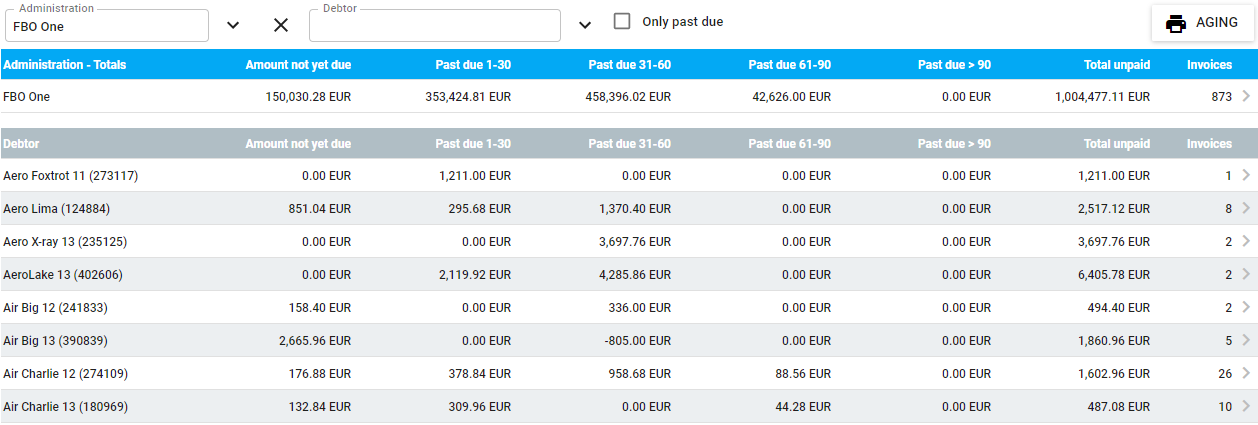1258x425 pixels.
Task: Click the Total unpaid column header in Debtor table
Action: 1117,144
